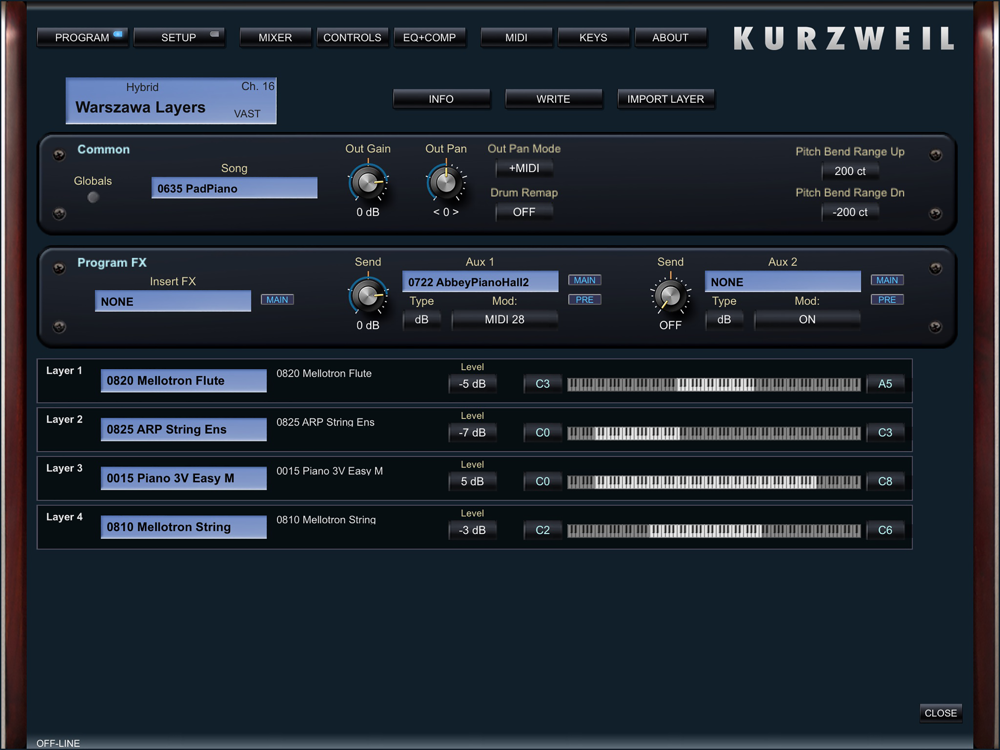Toggle Drum Remap OFF button

coord(524,212)
